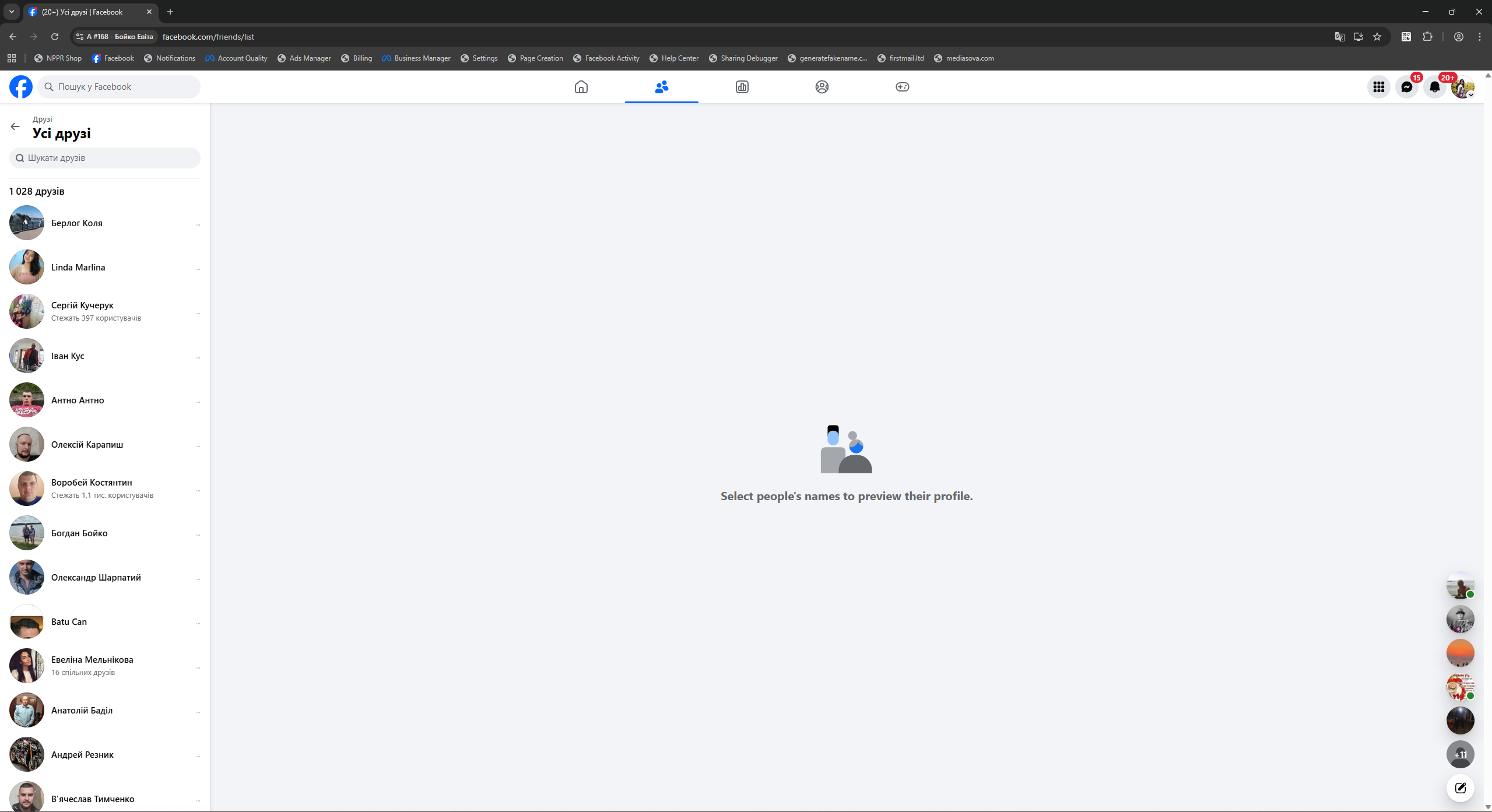Screen dimensions: 1492x812
Task: Open account menu via profile avatar
Action: 1462,87
